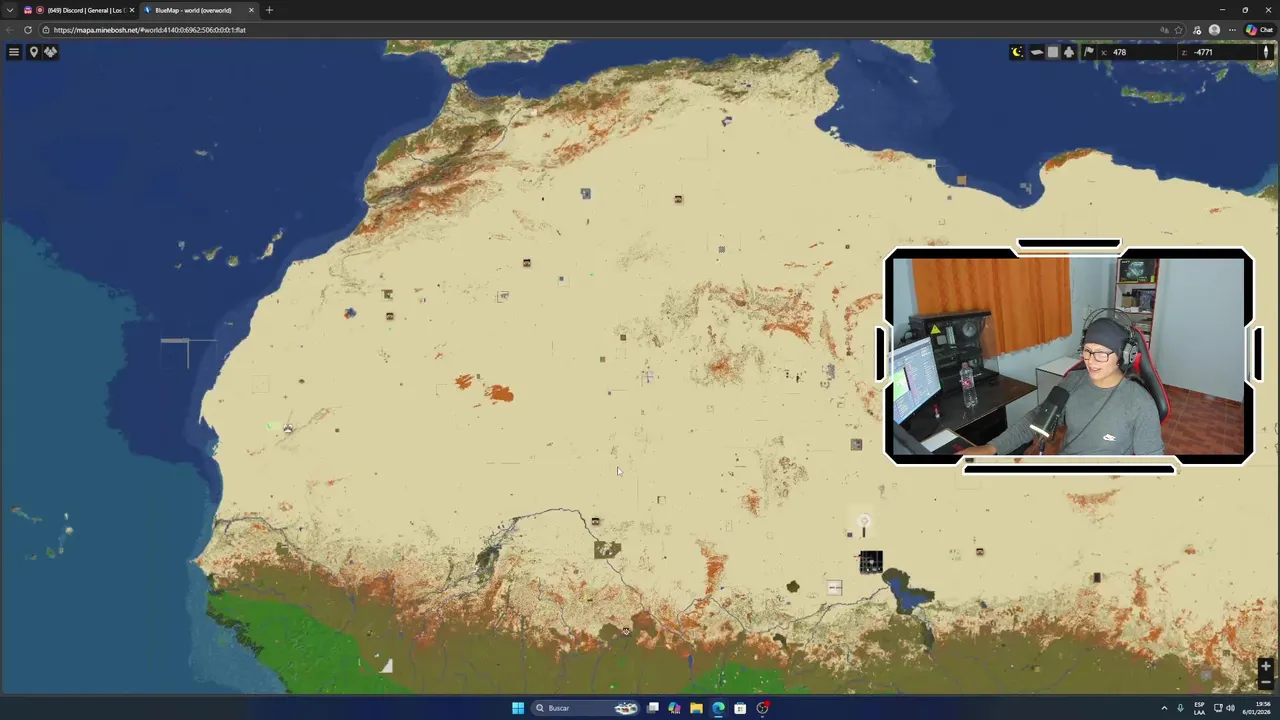
Task: Select the BlueMap world tab
Action: [198, 10]
